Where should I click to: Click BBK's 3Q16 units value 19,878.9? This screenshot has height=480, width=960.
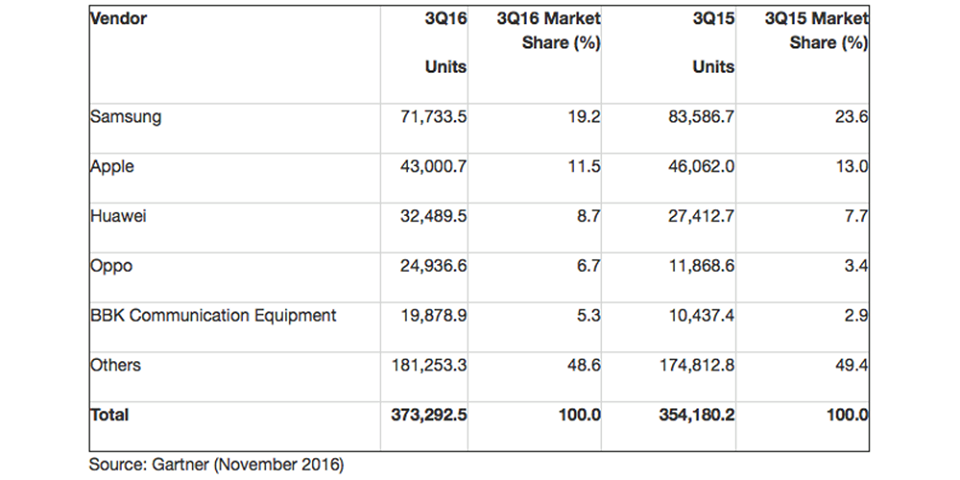click(429, 316)
